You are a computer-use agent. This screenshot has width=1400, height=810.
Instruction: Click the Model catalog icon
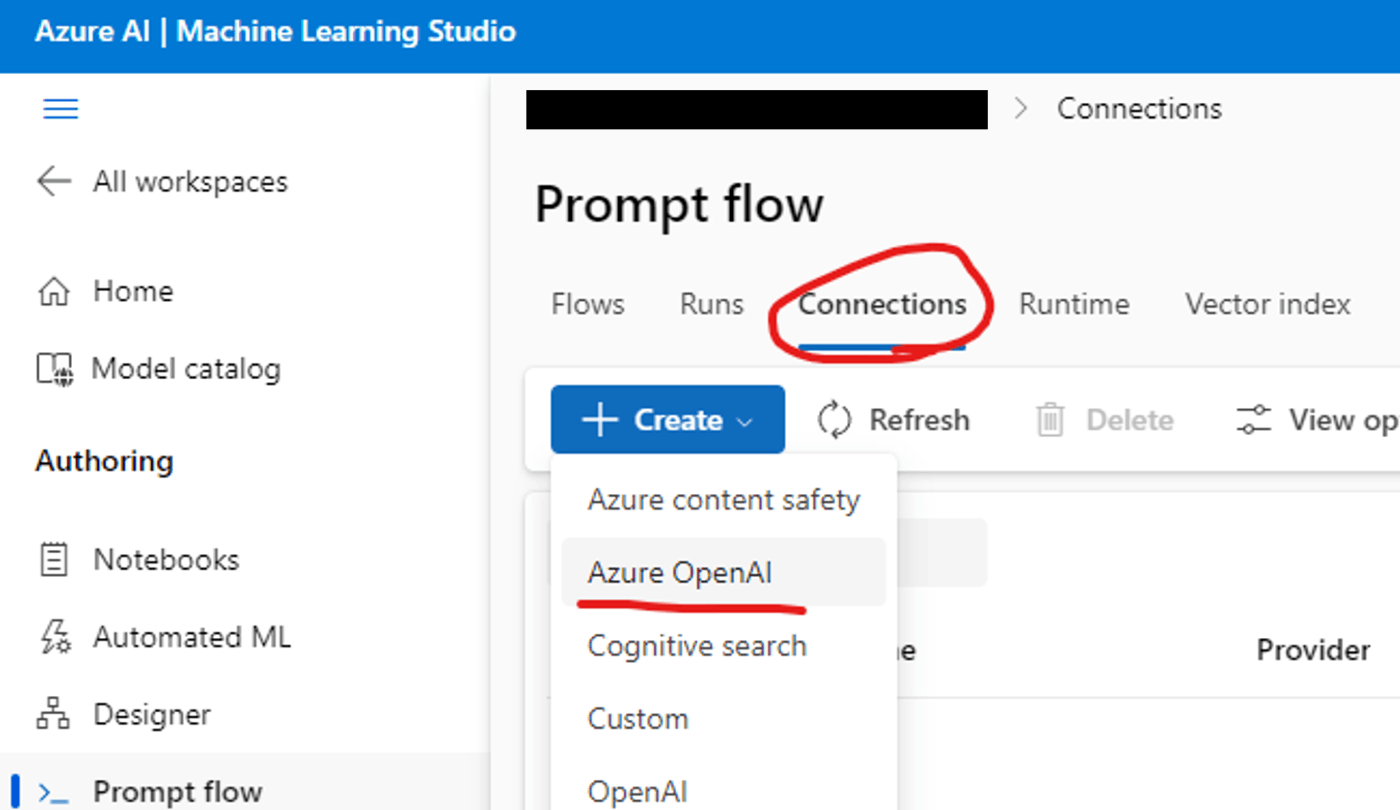[x=53, y=369]
